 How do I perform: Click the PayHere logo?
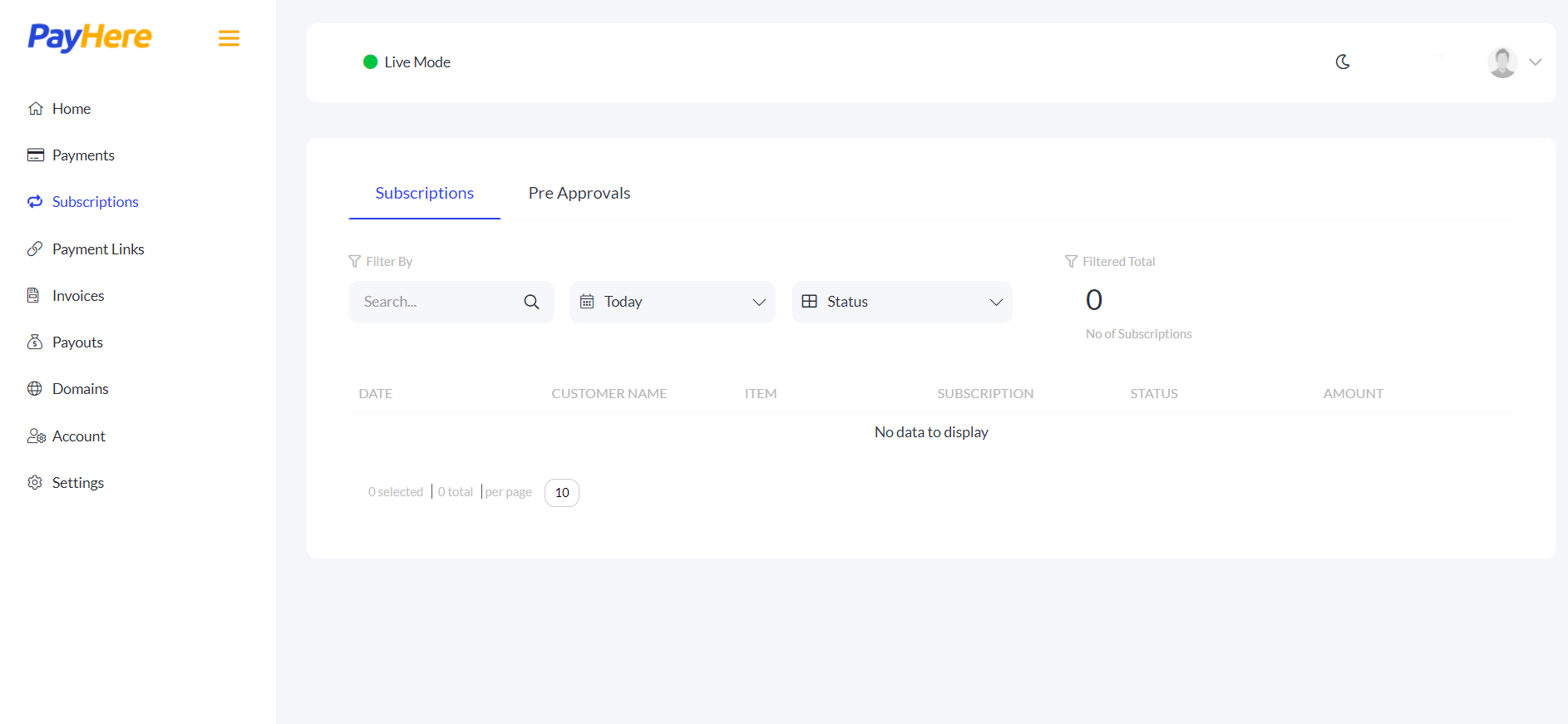coord(90,37)
